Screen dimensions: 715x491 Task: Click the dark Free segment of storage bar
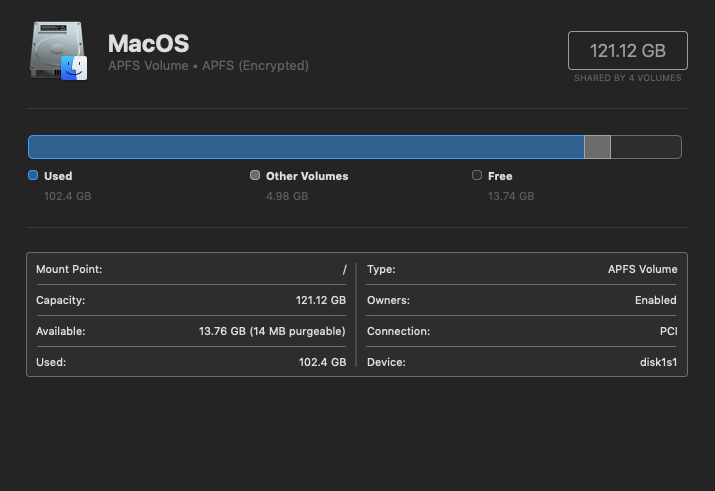pos(645,147)
